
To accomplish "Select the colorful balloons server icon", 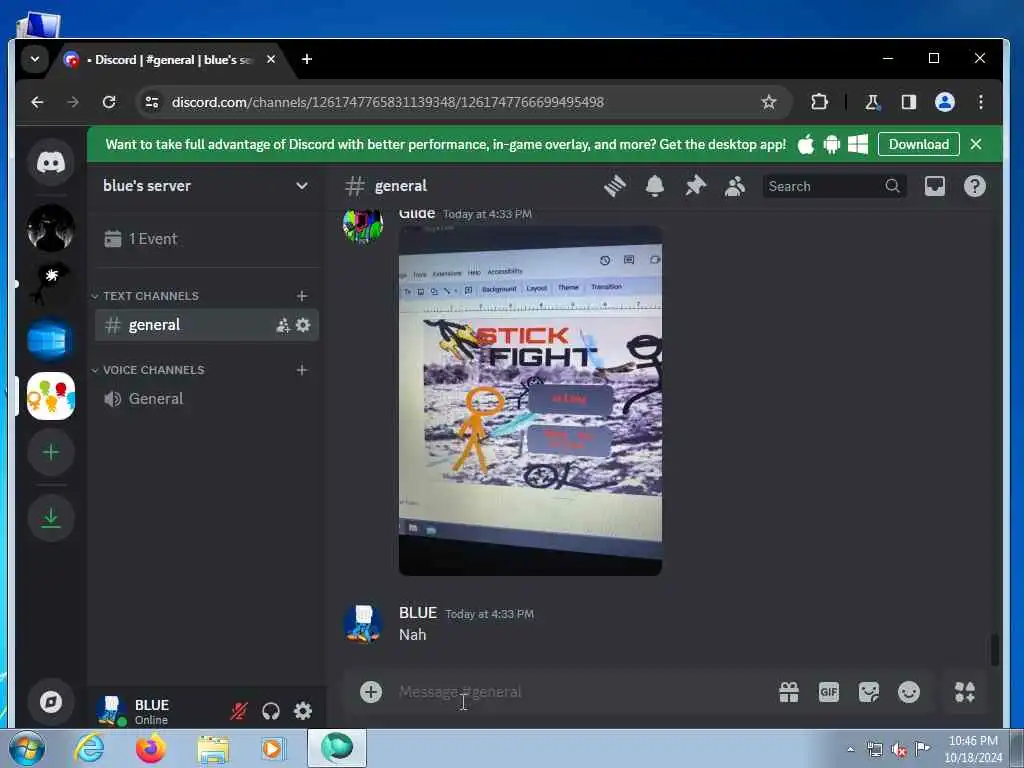I will coord(51,396).
